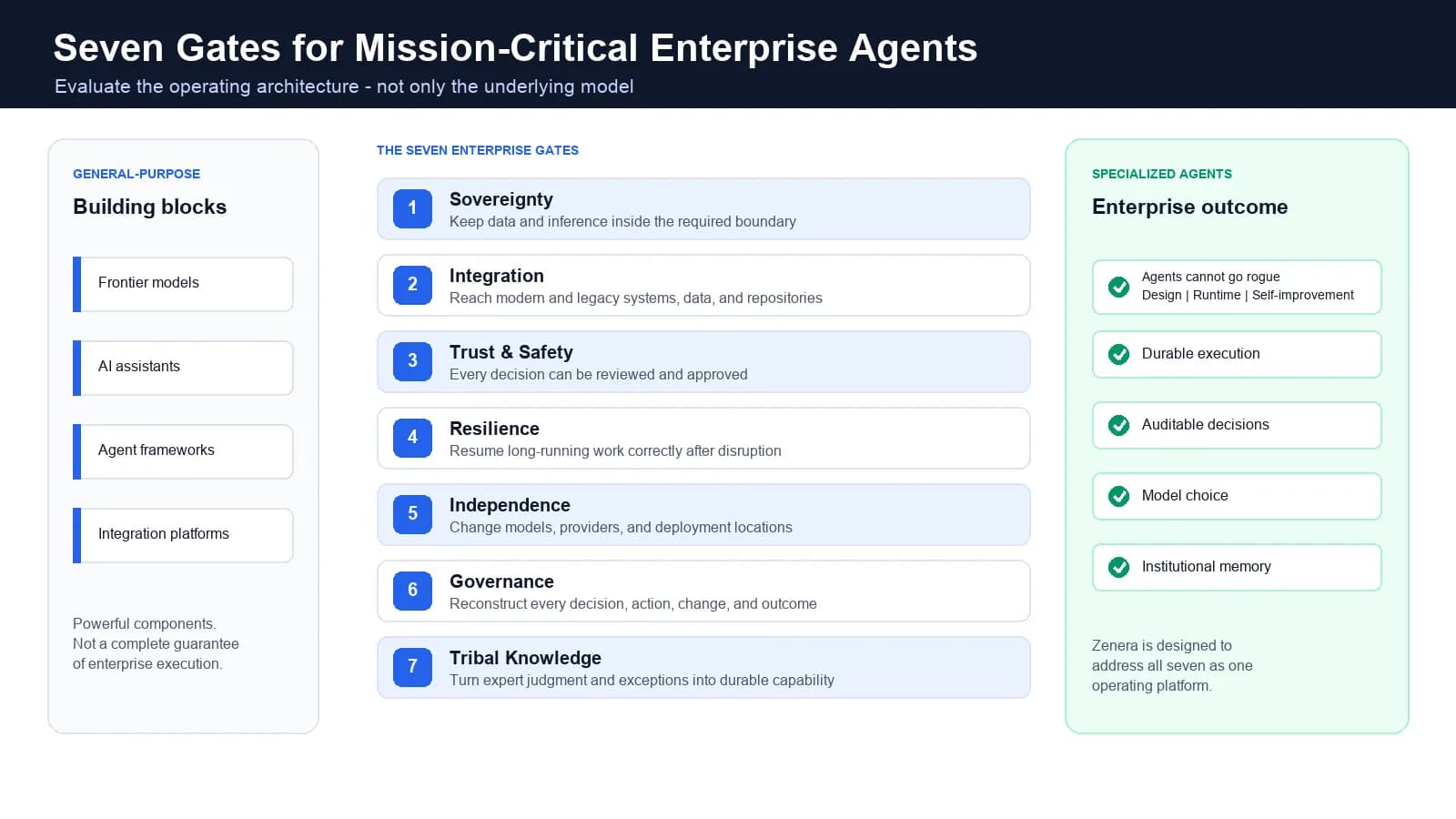The height and width of the screenshot is (819, 1456).
Task: Click the 'Durable execution' label
Action: pos(1201,353)
